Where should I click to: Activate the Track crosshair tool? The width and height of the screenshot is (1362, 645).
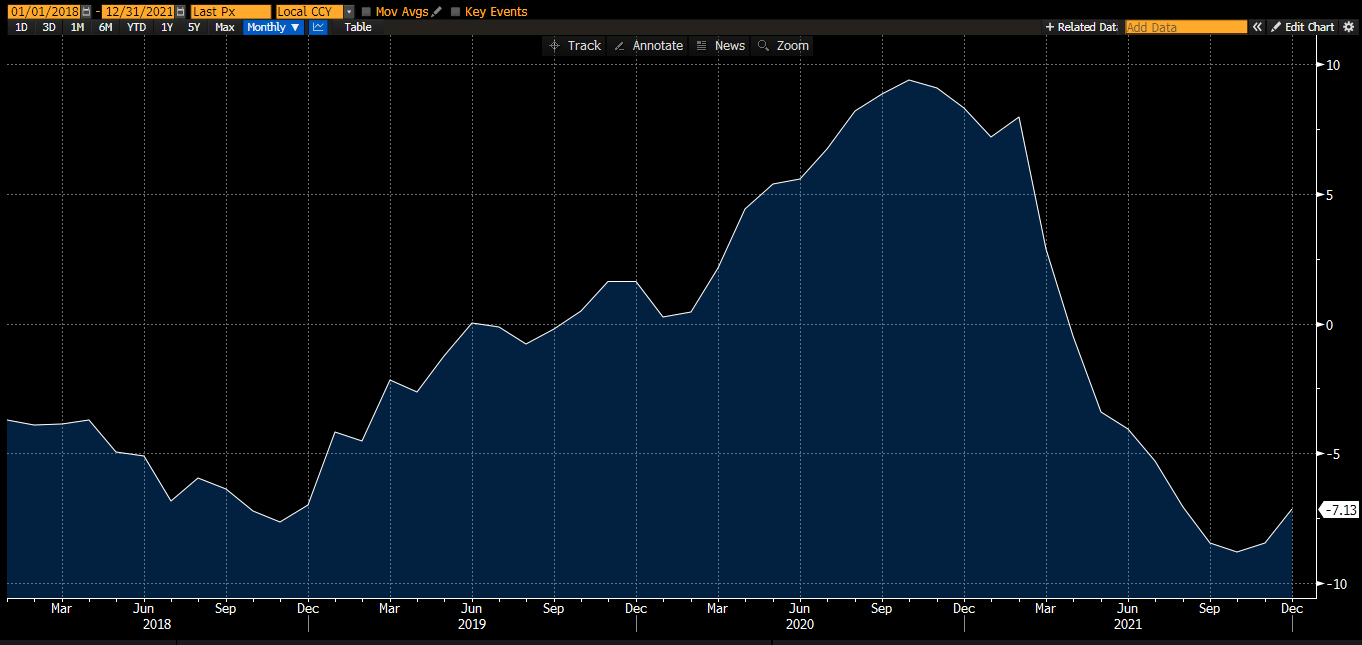coord(575,46)
